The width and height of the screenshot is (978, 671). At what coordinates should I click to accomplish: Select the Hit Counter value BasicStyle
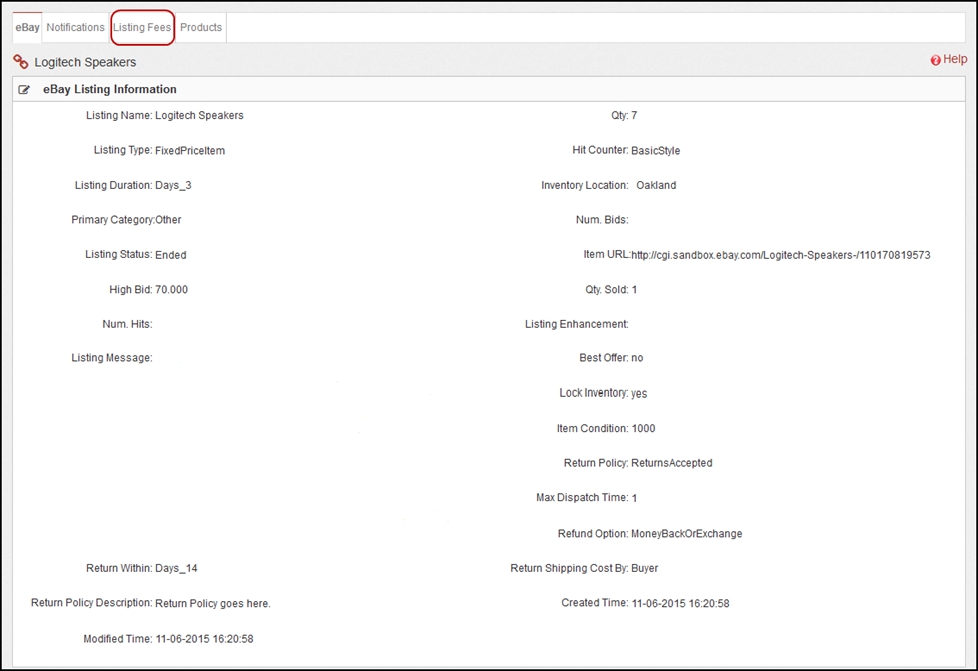pos(656,150)
